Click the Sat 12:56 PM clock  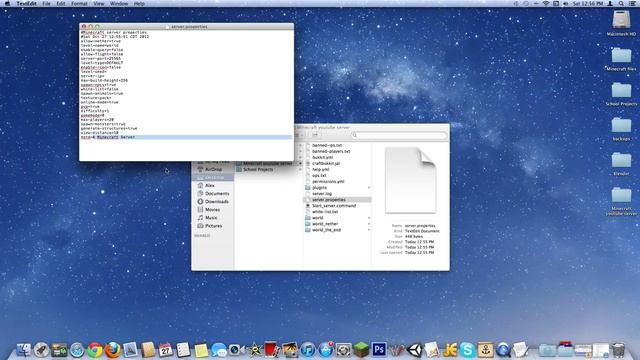point(588,3)
